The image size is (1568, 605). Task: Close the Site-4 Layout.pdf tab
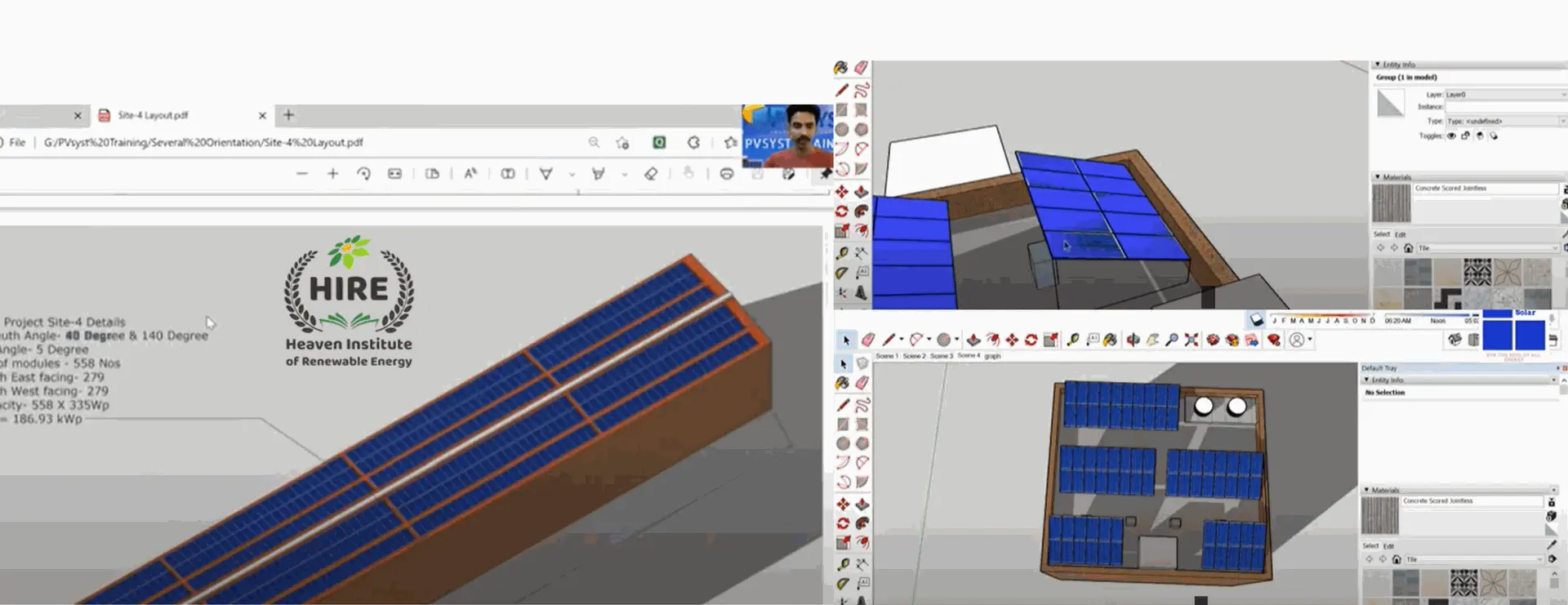click(x=262, y=116)
